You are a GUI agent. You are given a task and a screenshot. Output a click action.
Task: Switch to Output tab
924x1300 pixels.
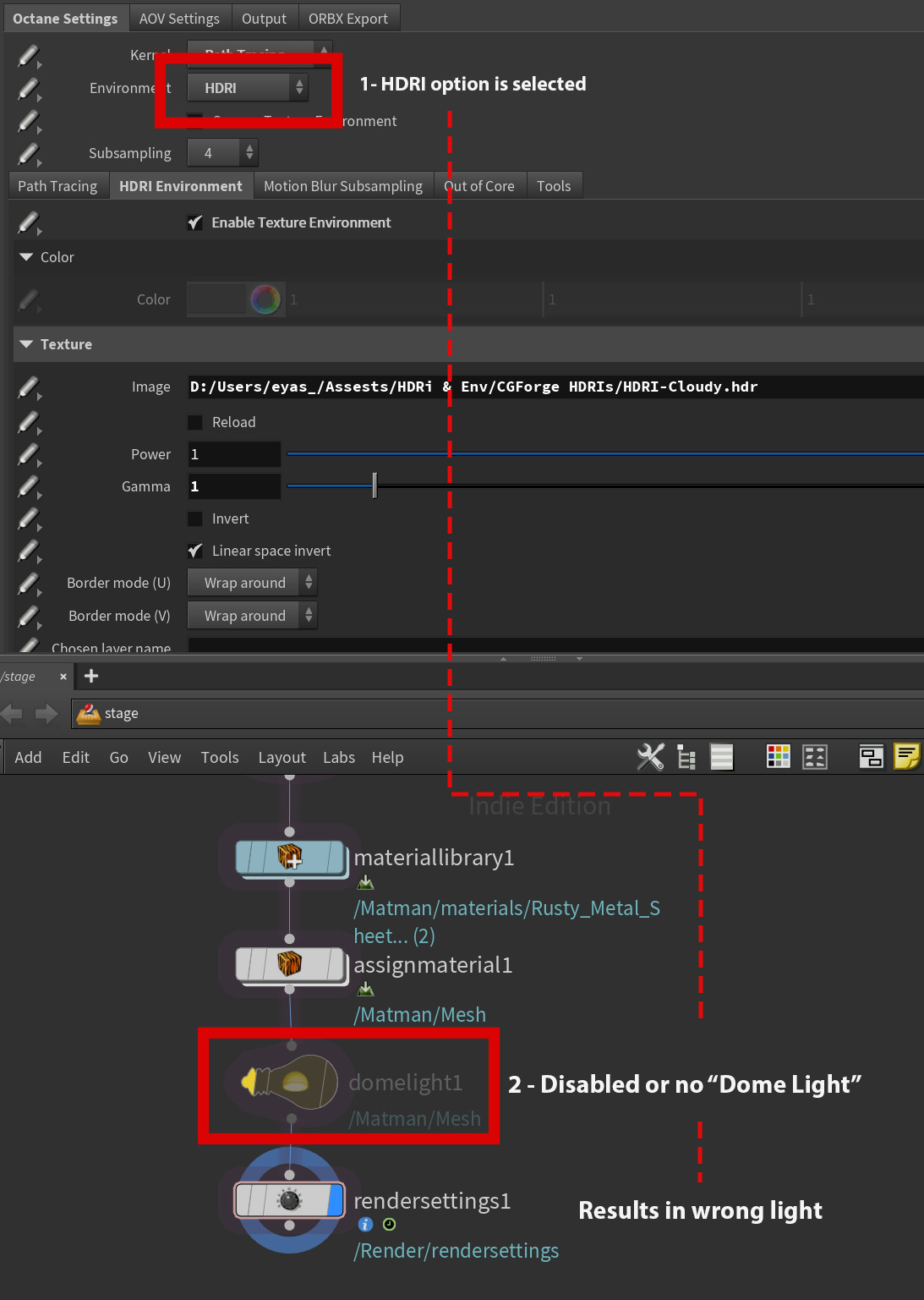pos(264,19)
